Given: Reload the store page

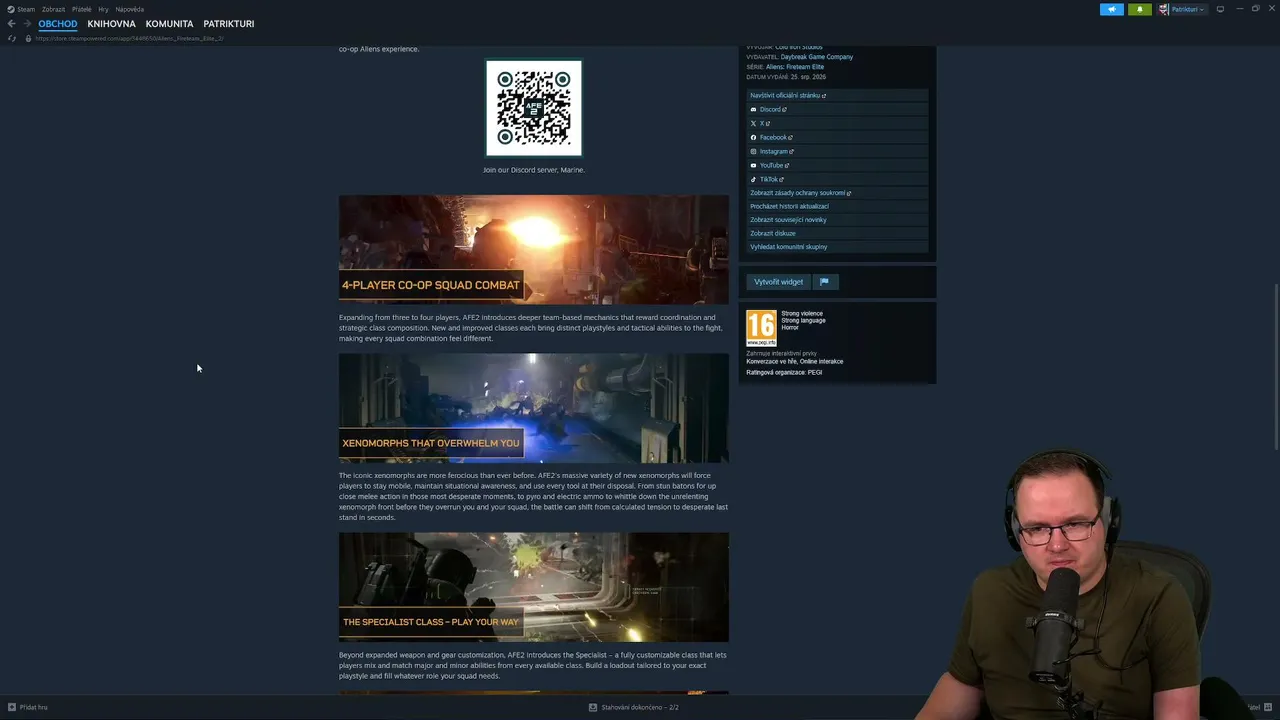Looking at the screenshot, I should 11,38.
